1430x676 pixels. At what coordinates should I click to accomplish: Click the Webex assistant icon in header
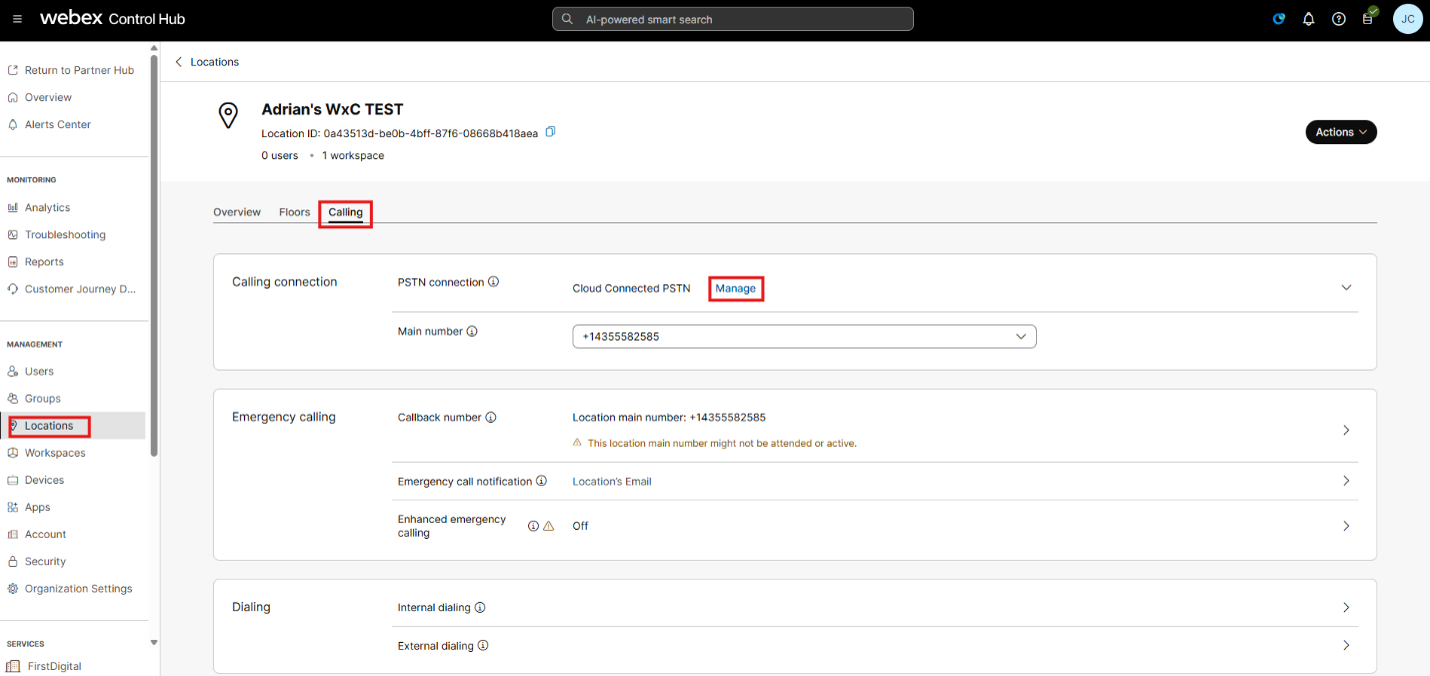pyautogui.click(x=1279, y=19)
